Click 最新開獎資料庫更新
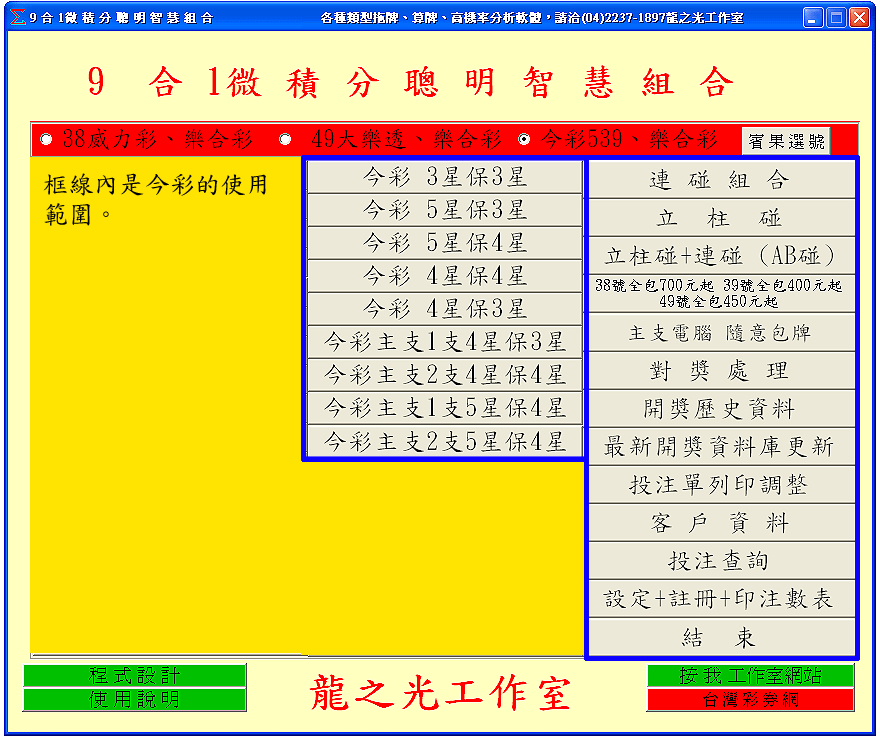The height and width of the screenshot is (739, 880). 721,447
